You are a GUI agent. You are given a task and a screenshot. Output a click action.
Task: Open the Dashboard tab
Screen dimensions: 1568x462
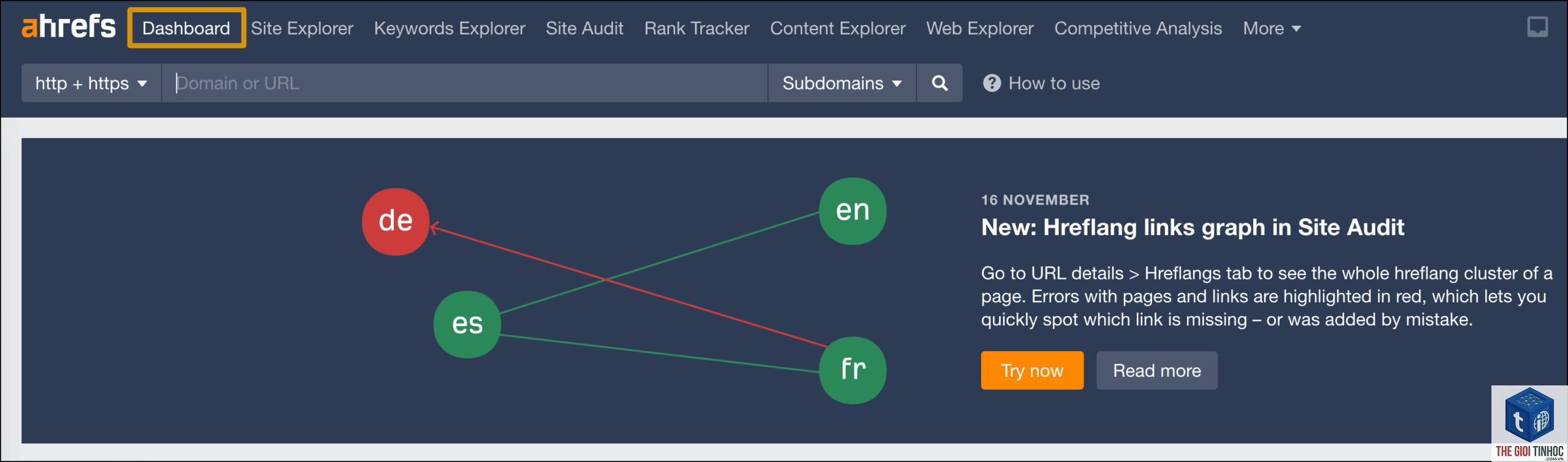pyautogui.click(x=186, y=28)
